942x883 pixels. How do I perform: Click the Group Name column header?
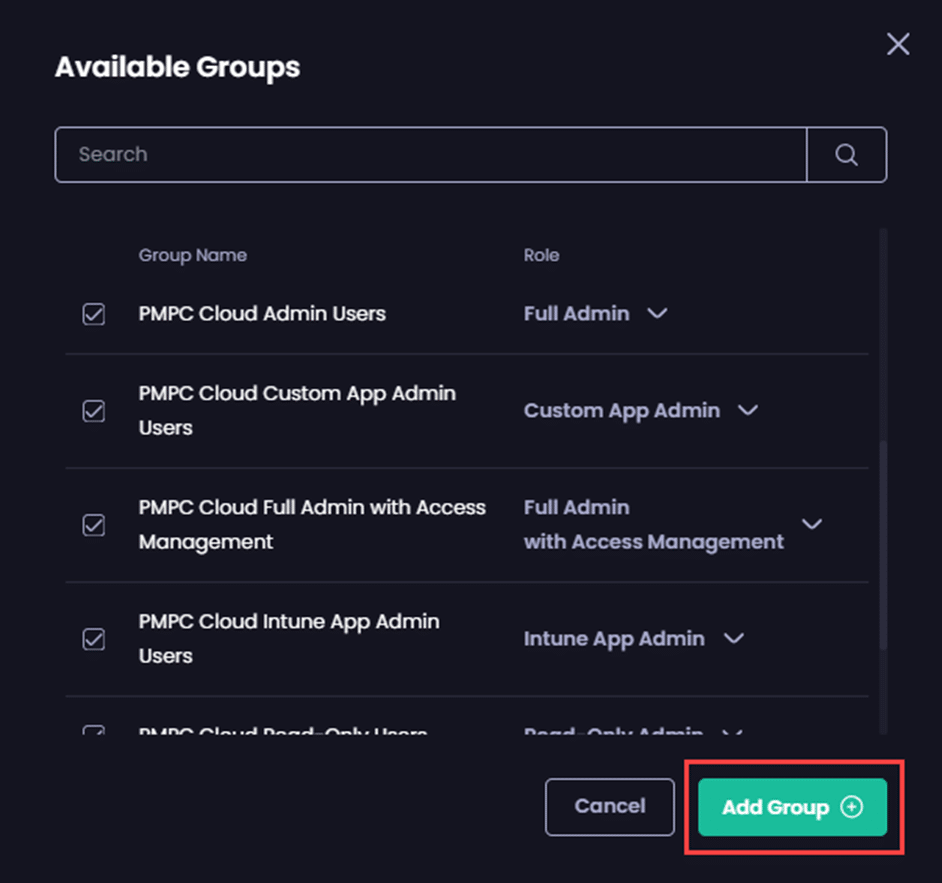point(192,255)
